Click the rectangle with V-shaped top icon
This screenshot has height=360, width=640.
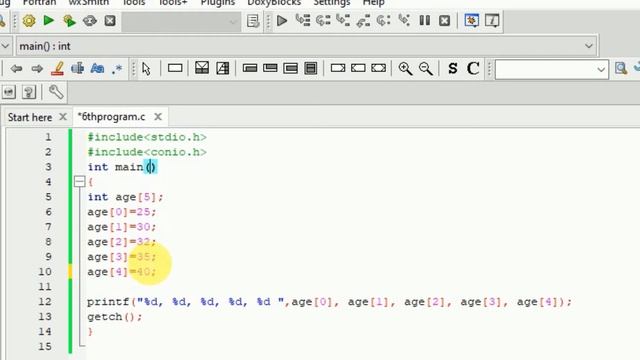tap(202, 68)
